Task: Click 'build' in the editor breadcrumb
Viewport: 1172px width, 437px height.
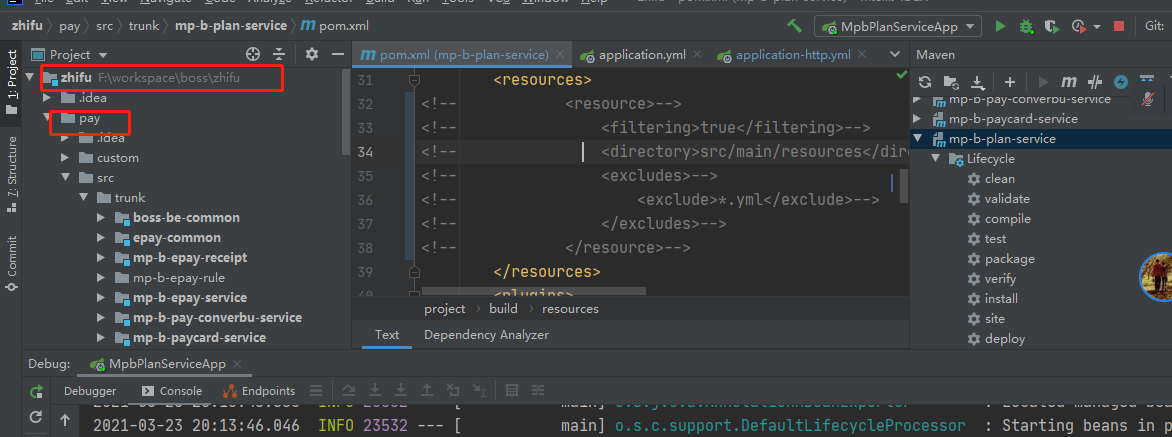Action: coord(503,309)
